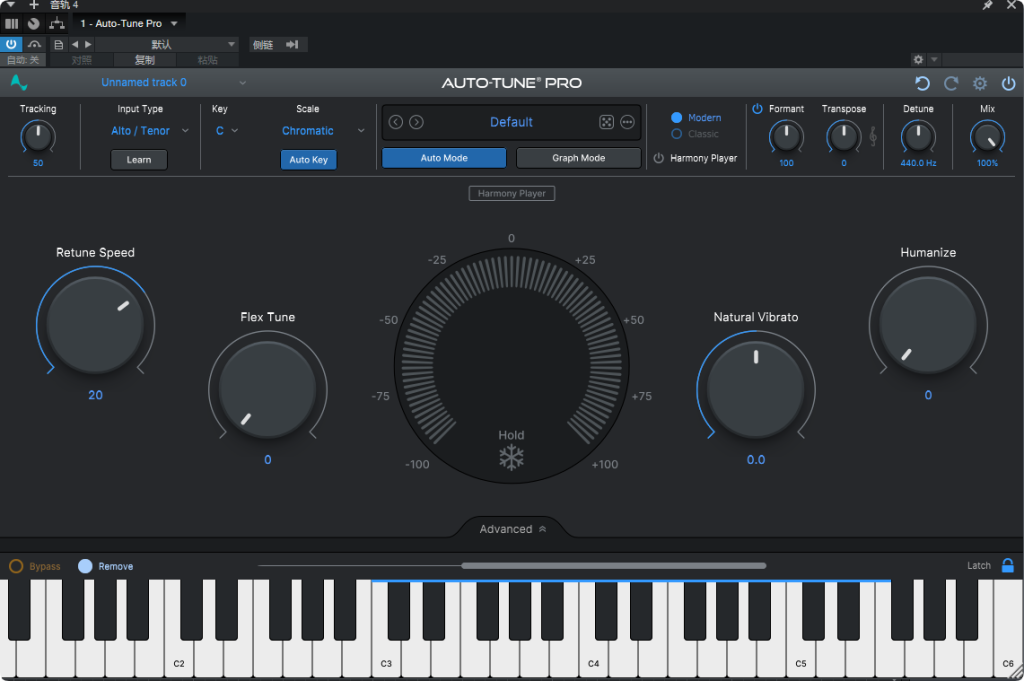Open the top-left triangle menu
Viewport: 1024px width, 681px height.
[11, 5]
